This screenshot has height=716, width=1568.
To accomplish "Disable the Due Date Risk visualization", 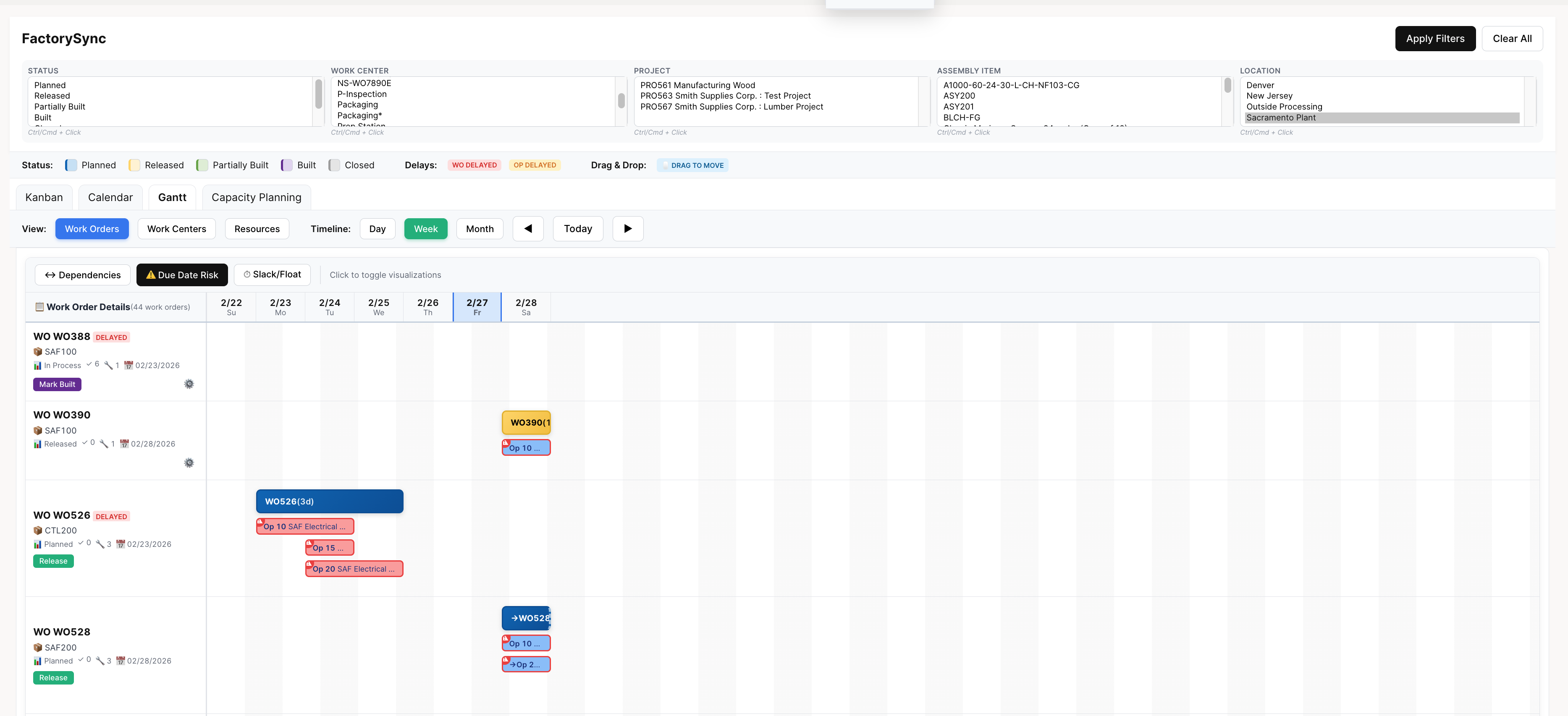I will pos(182,274).
